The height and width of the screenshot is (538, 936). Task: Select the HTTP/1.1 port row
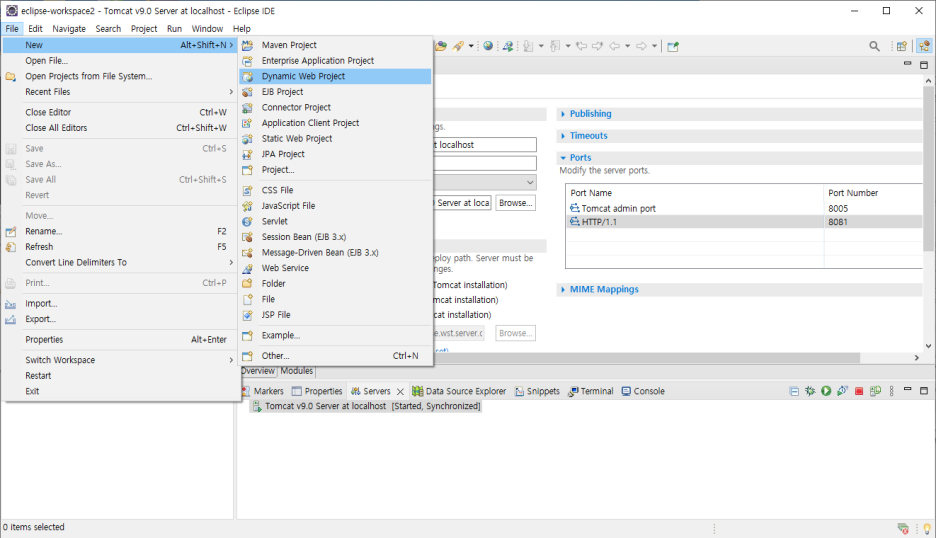click(x=744, y=222)
